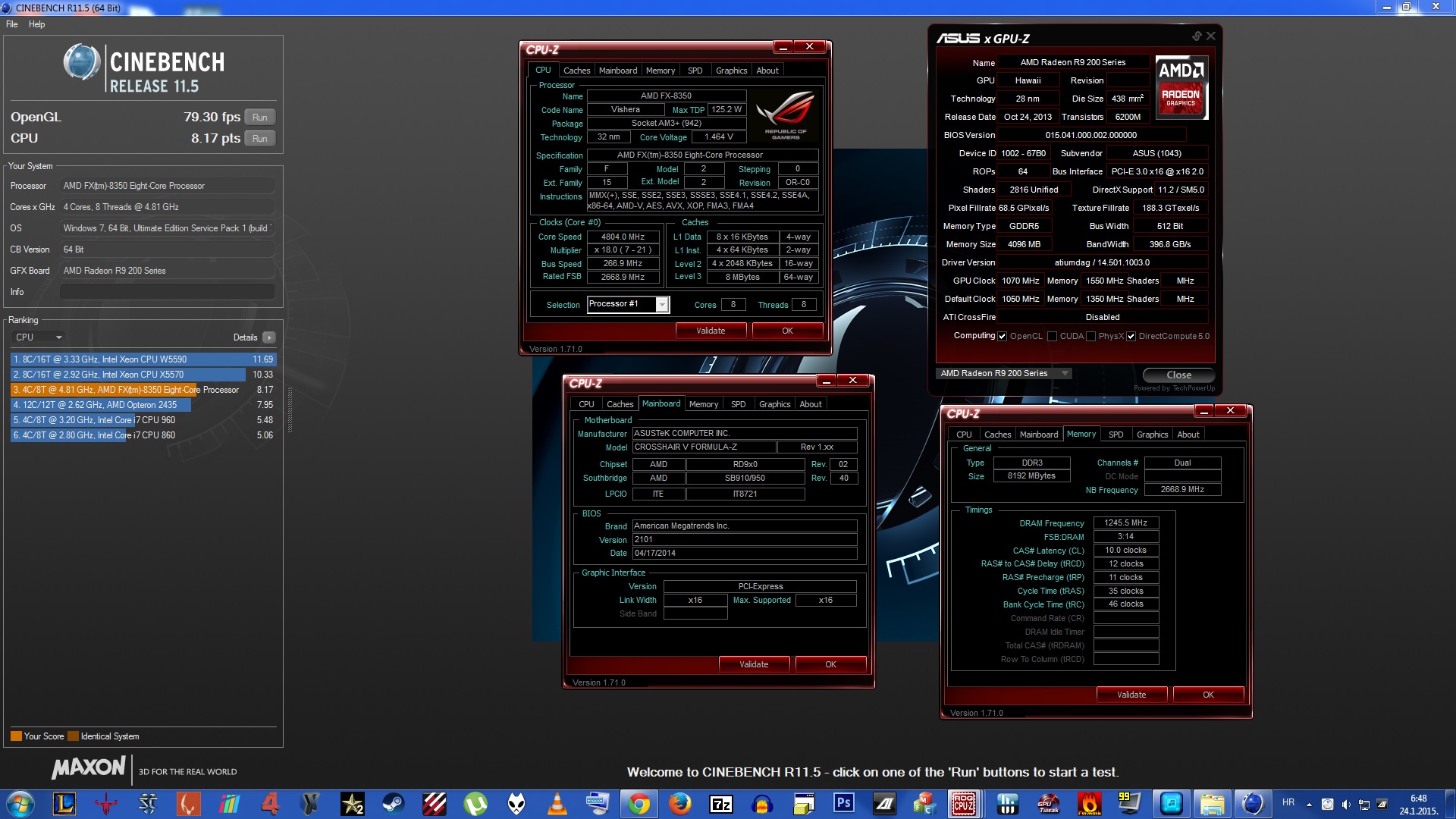Launch foobar2000 from the taskbar

pyautogui.click(x=516, y=803)
